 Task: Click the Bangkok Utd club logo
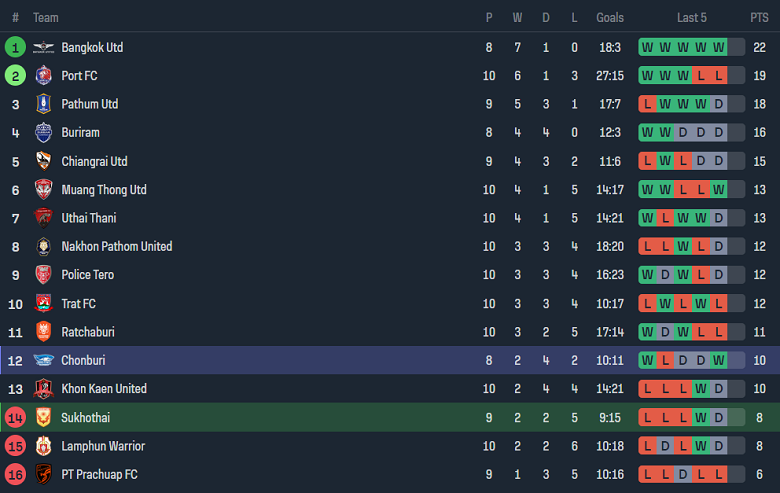43,47
